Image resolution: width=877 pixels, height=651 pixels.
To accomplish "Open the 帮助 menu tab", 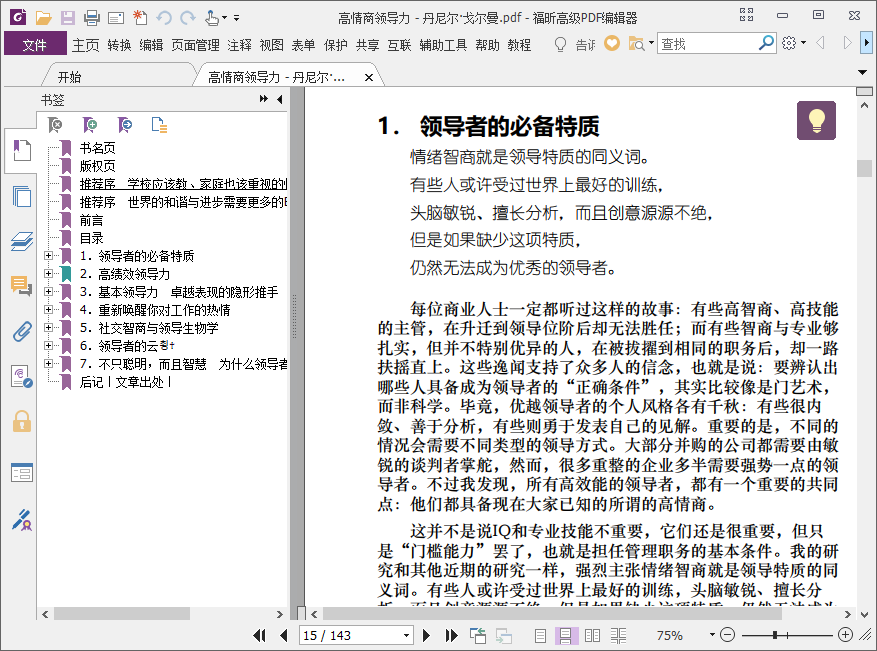I will (x=487, y=45).
